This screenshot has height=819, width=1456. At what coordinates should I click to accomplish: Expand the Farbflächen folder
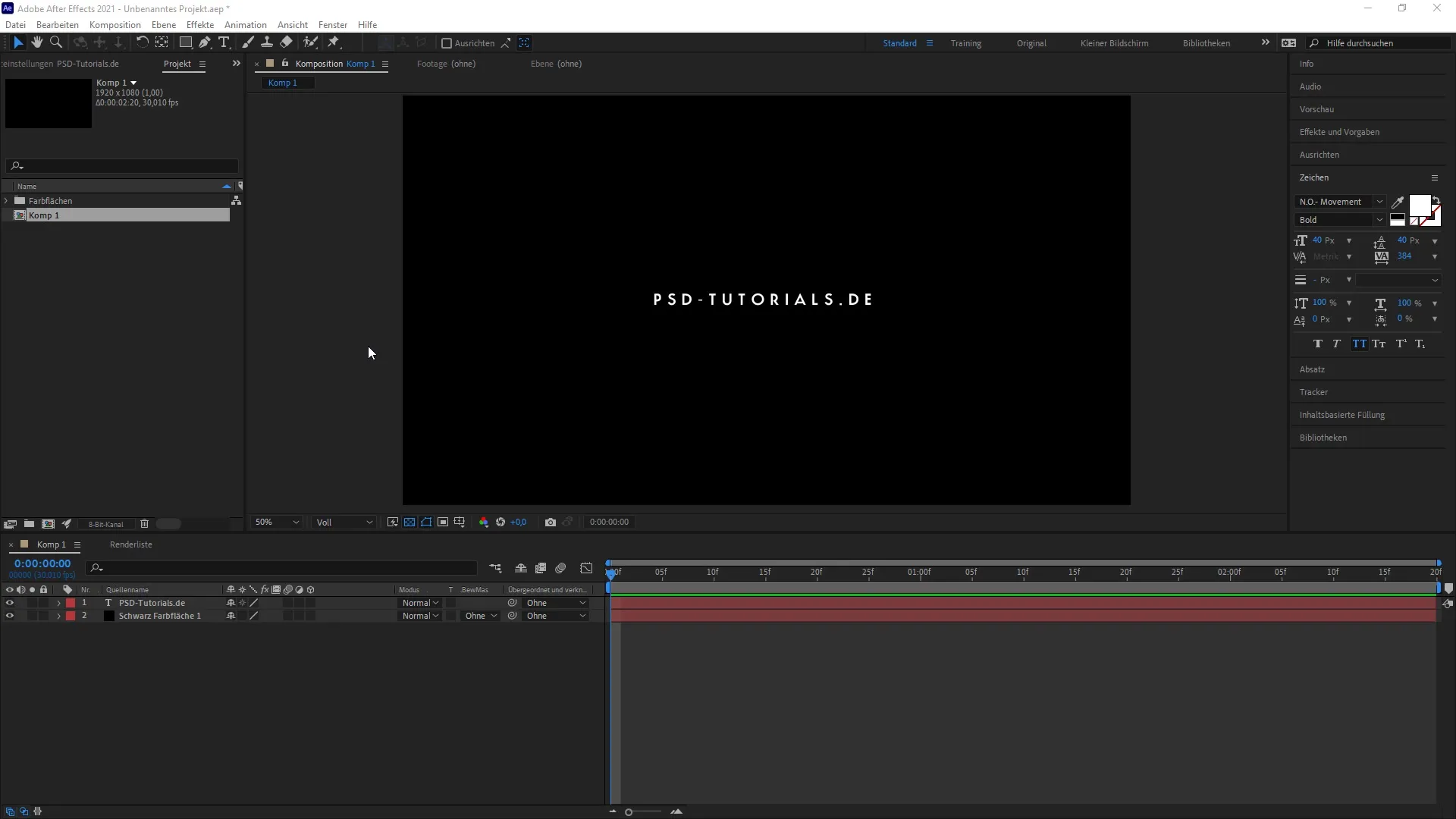pos(6,201)
